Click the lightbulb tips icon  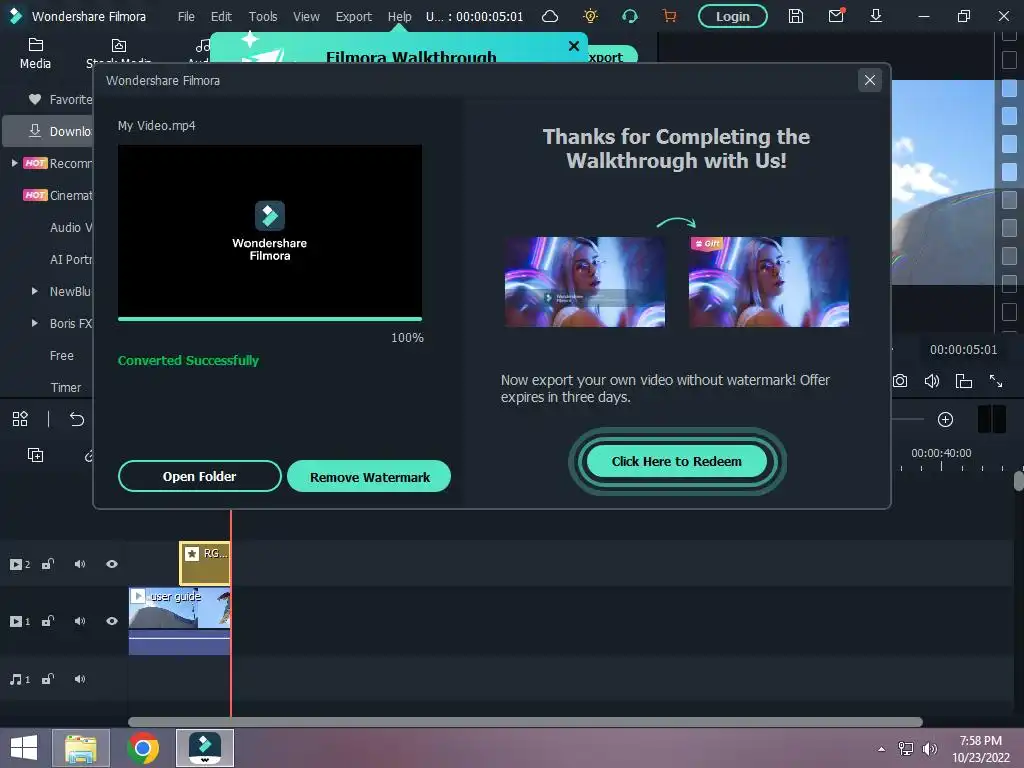pyautogui.click(x=590, y=16)
